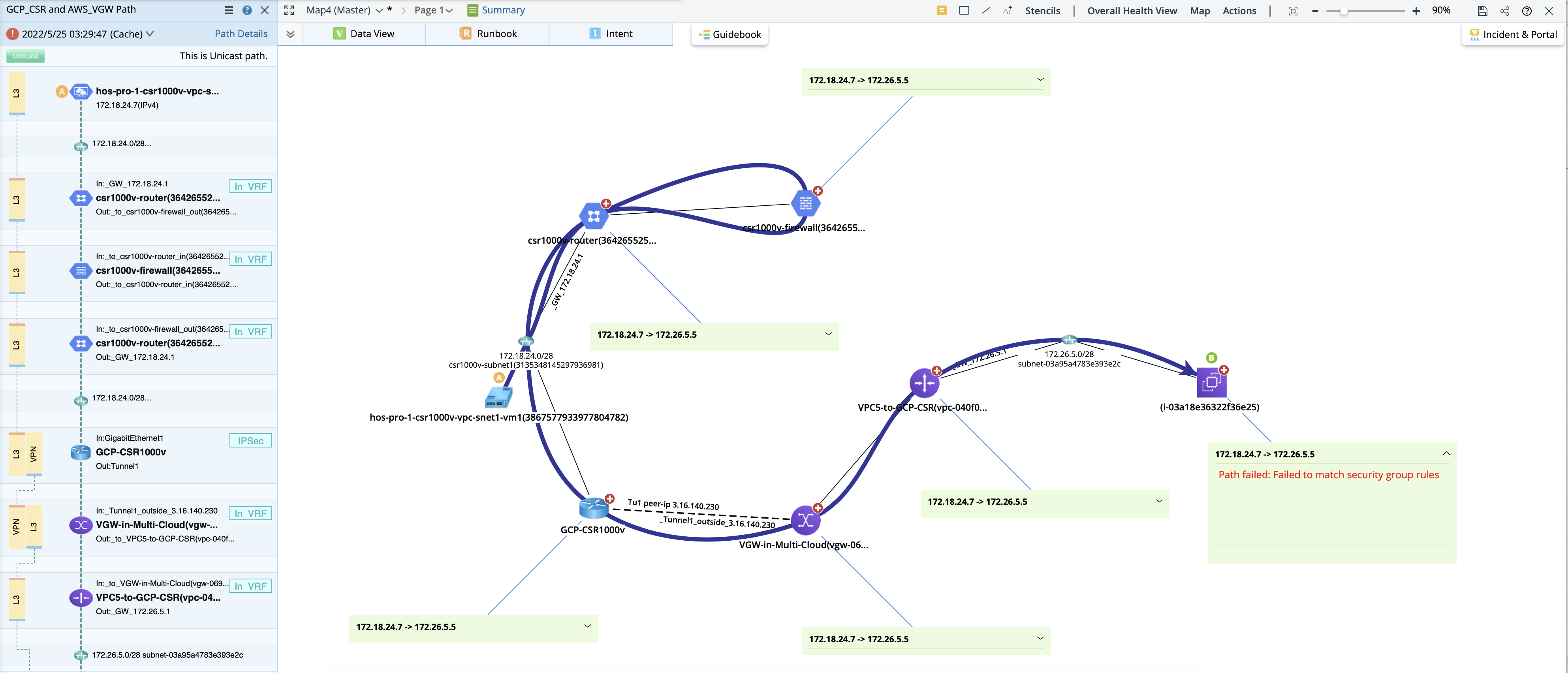The height and width of the screenshot is (673, 1568).
Task: Select the rectangle shape tool in the toolbar
Action: (964, 10)
